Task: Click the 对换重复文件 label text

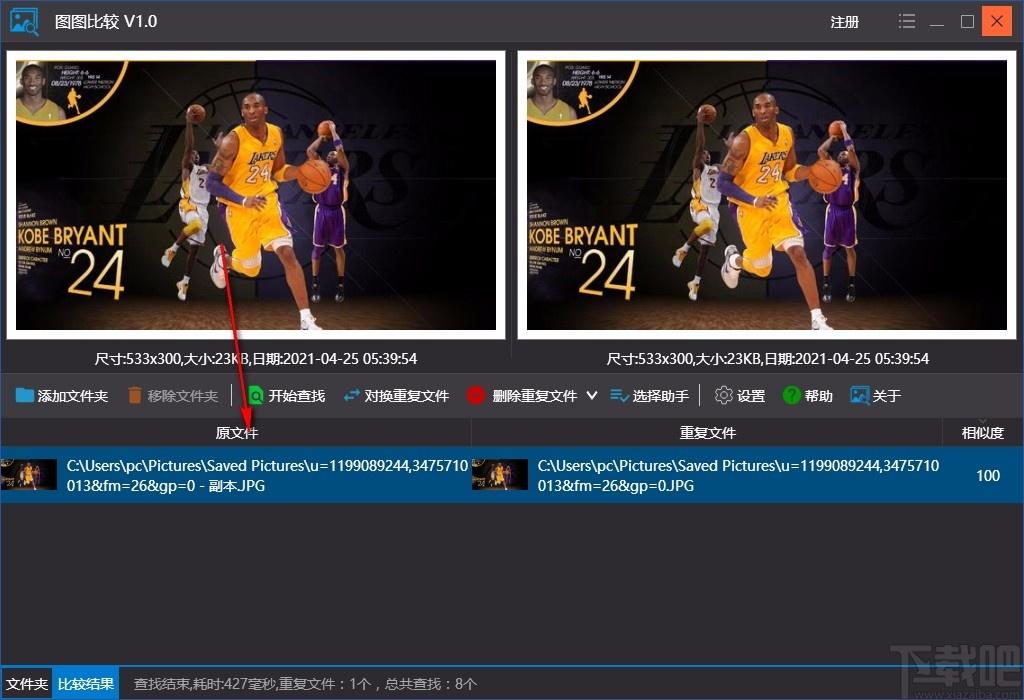Action: click(x=406, y=396)
